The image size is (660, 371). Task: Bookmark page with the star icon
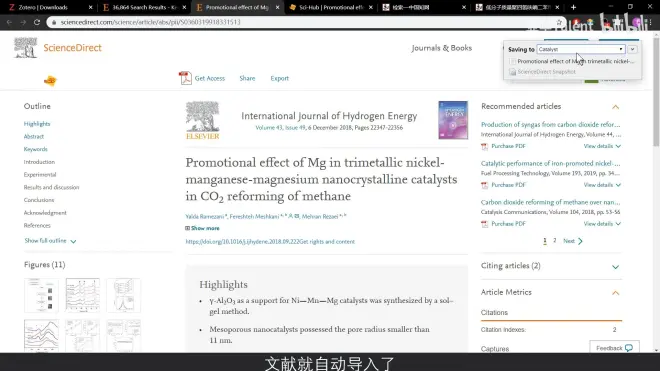click(x=559, y=22)
